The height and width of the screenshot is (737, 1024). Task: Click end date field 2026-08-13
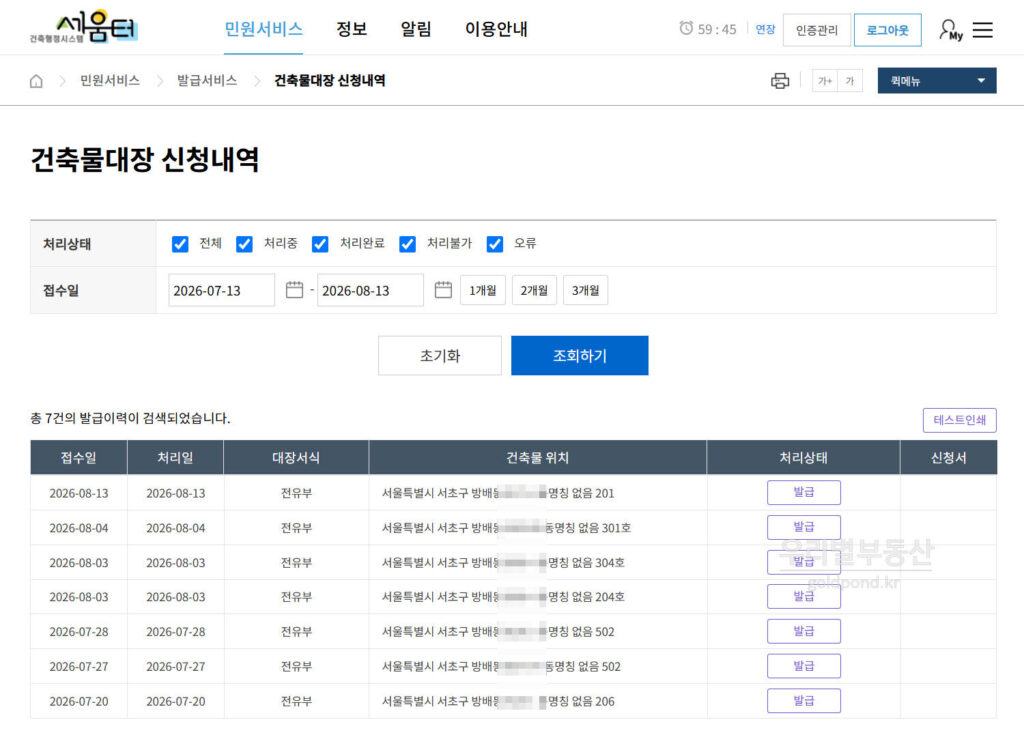(370, 290)
